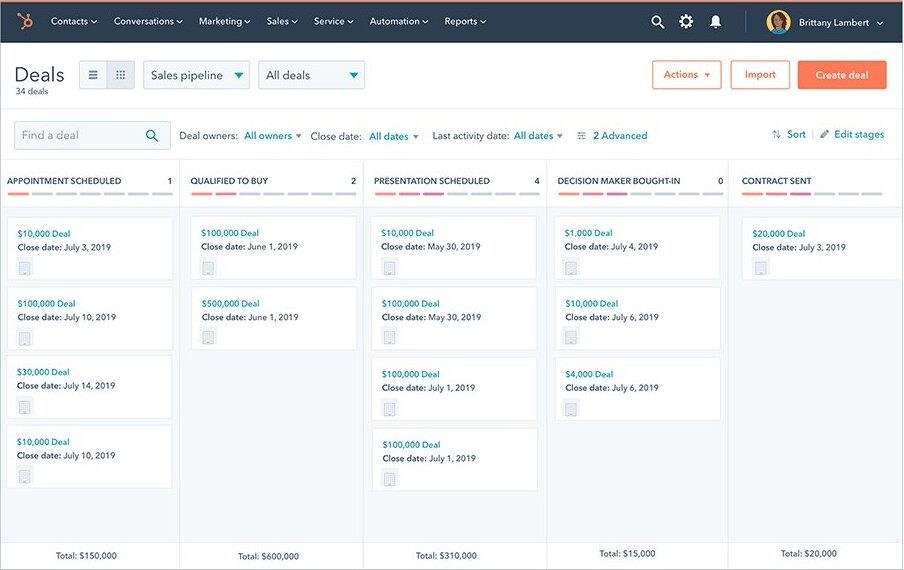Click the 34 deals count text

coord(32,92)
